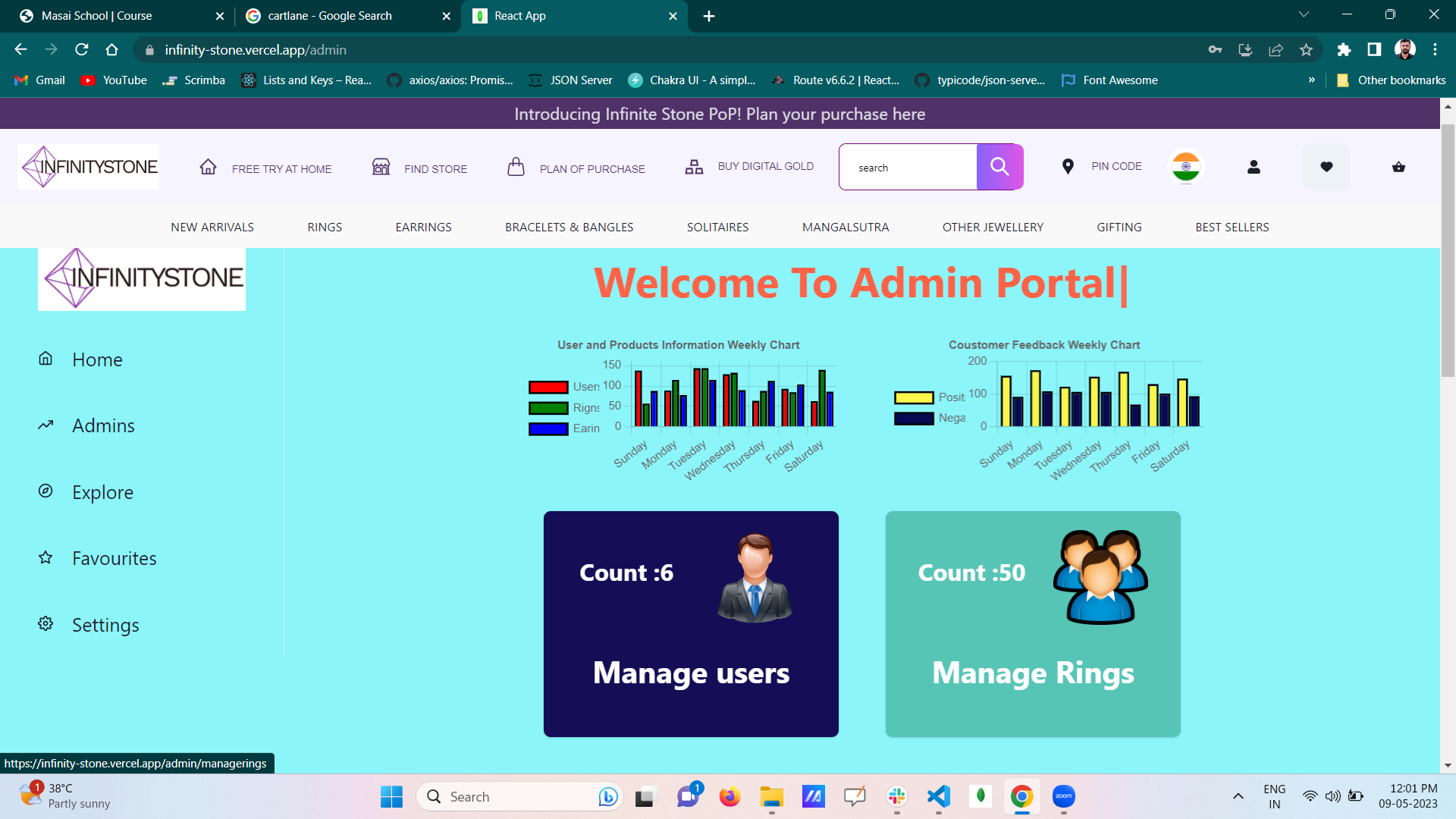Screen dimensions: 1456x819
Task: Click the magnifier search button
Action: [999, 167]
